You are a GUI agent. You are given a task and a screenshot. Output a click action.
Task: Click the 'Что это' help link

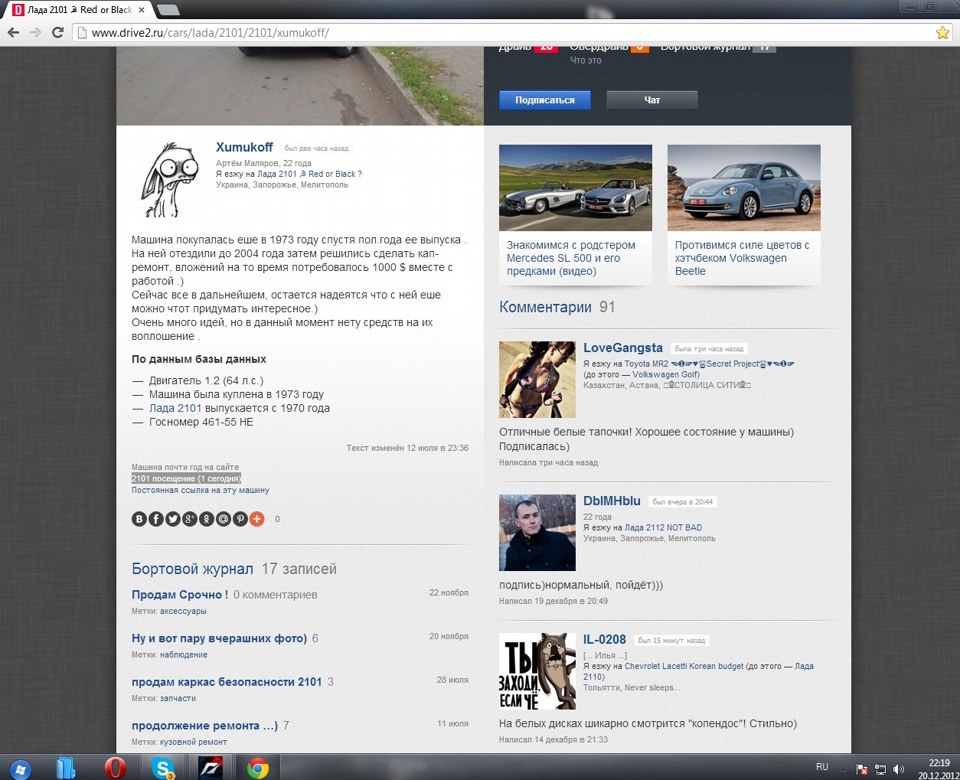(586, 61)
